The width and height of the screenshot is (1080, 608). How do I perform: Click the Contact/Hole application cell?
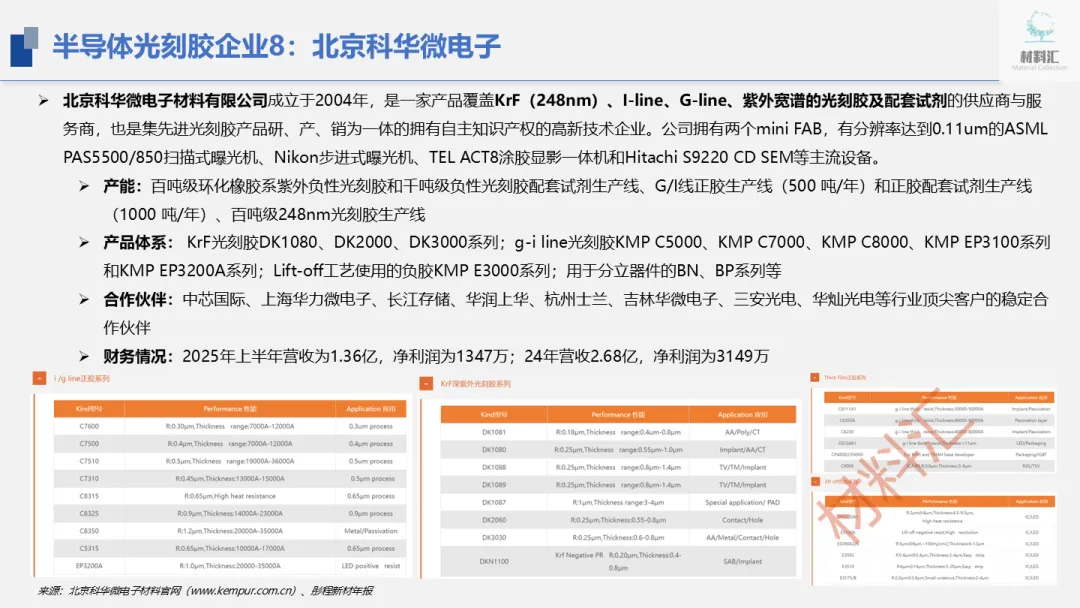coord(742,520)
